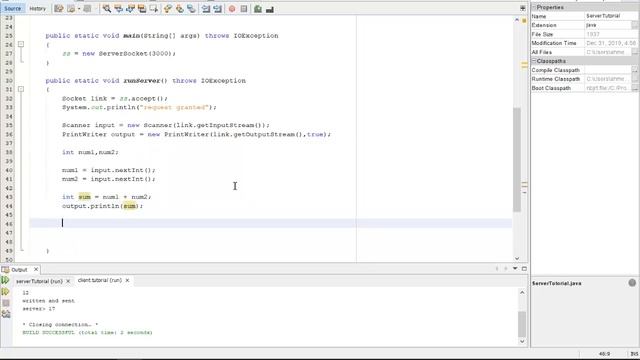Comment the selected code lines
640x360 pixels.
(x=258, y=9)
